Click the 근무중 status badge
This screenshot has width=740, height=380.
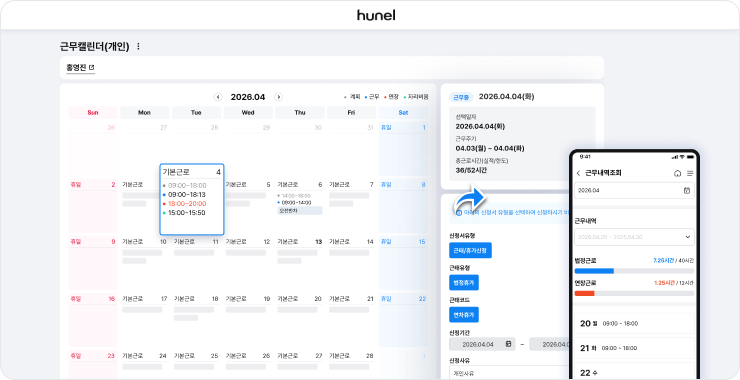click(460, 97)
